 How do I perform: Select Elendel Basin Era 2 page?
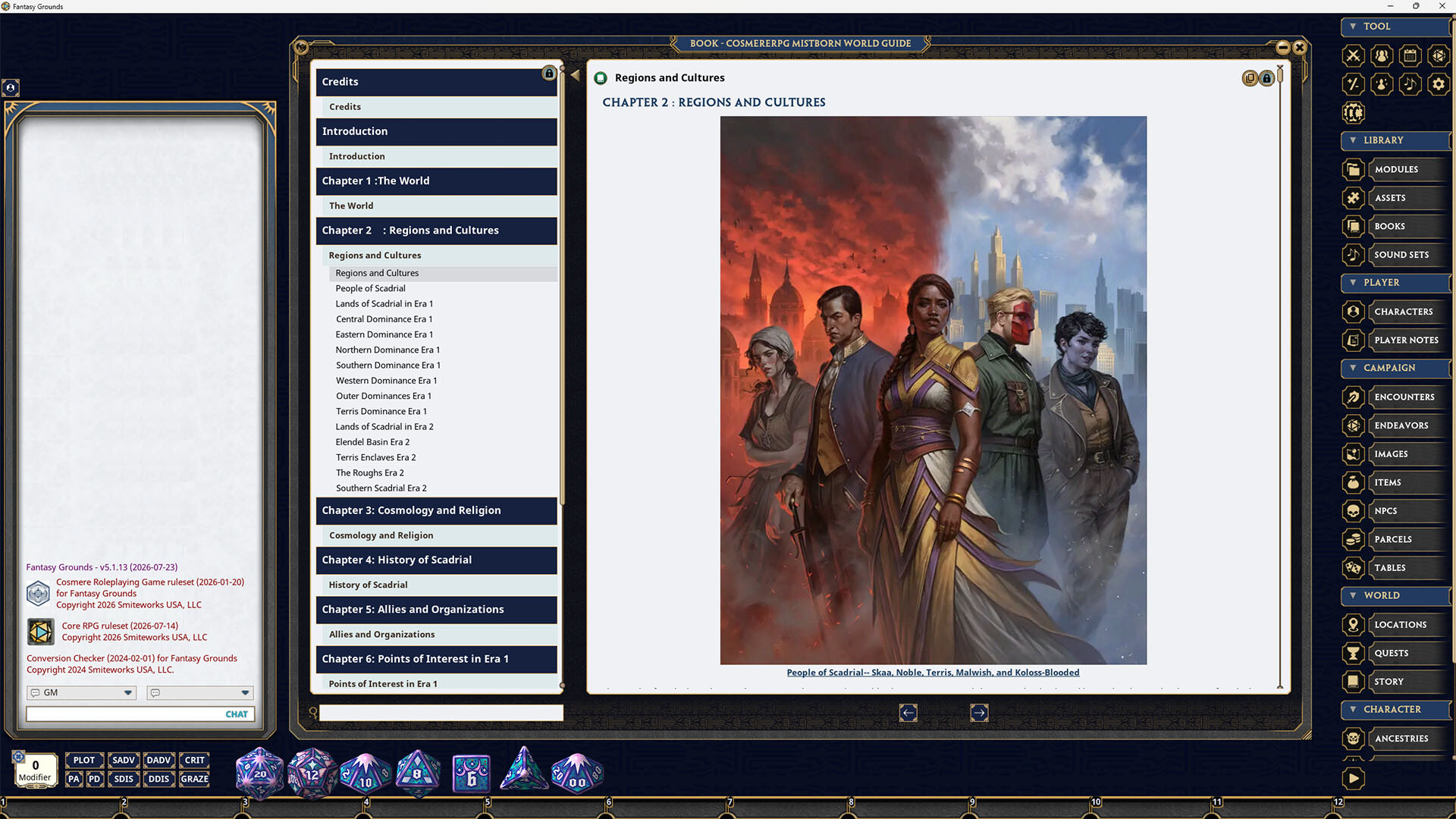(372, 442)
